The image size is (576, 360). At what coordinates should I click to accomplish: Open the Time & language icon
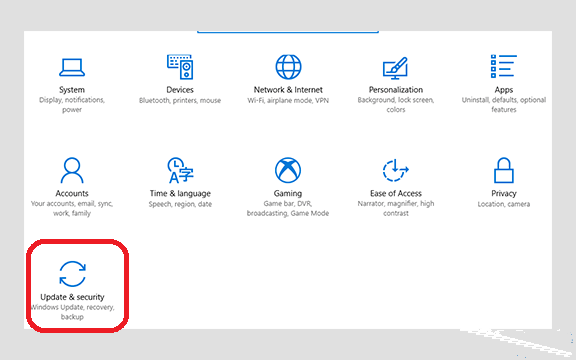(x=180, y=170)
